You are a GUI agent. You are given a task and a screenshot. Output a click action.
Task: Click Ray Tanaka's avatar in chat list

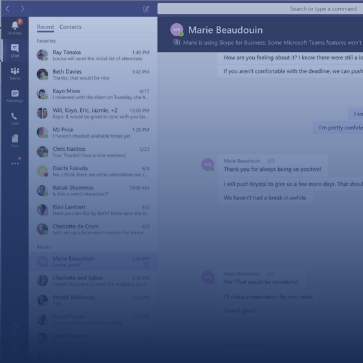point(42,55)
